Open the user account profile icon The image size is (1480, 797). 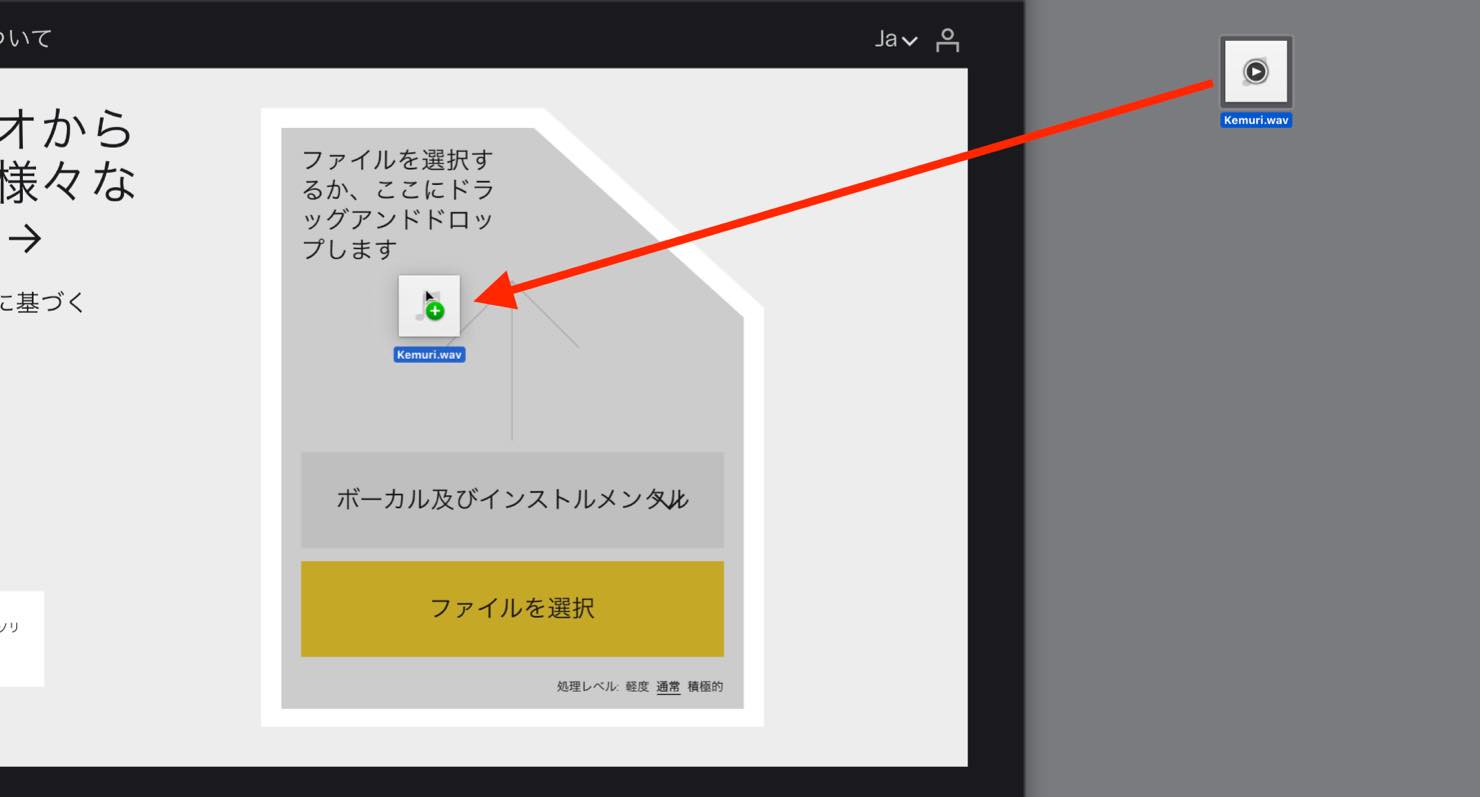946,40
